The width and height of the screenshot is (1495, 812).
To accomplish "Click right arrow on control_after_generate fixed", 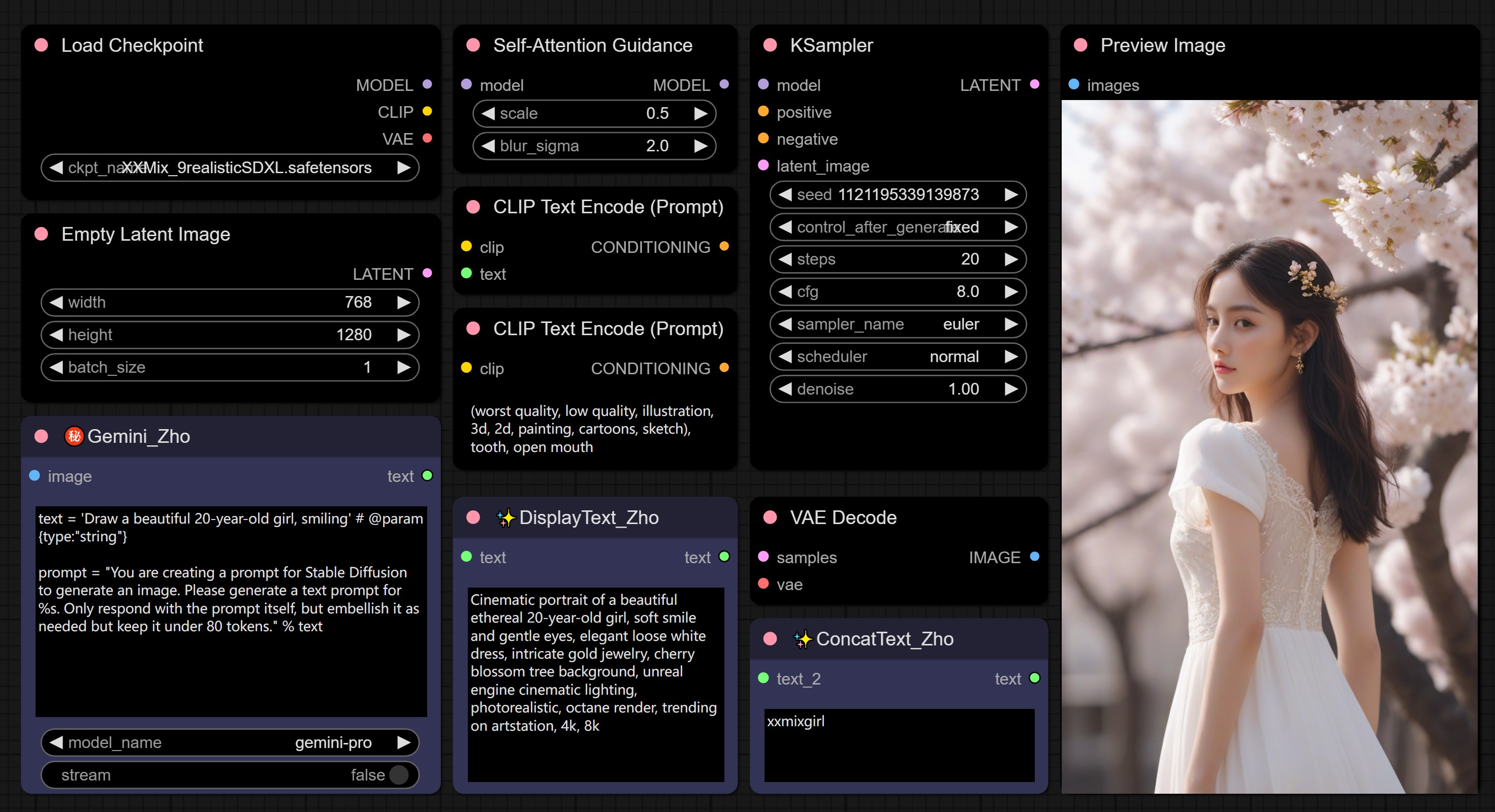I will coord(1011,227).
